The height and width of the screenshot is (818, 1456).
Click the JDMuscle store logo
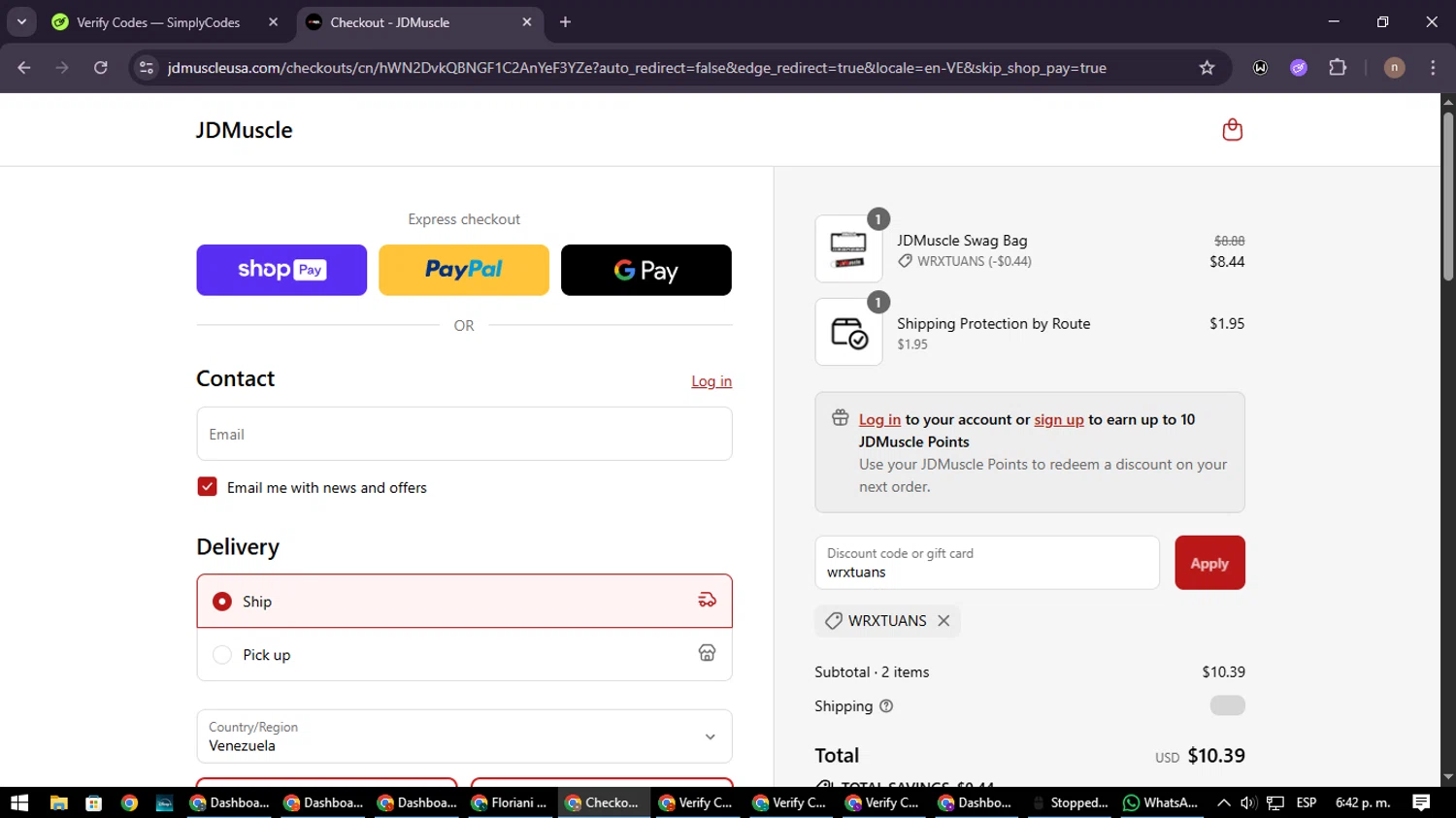pos(245,130)
